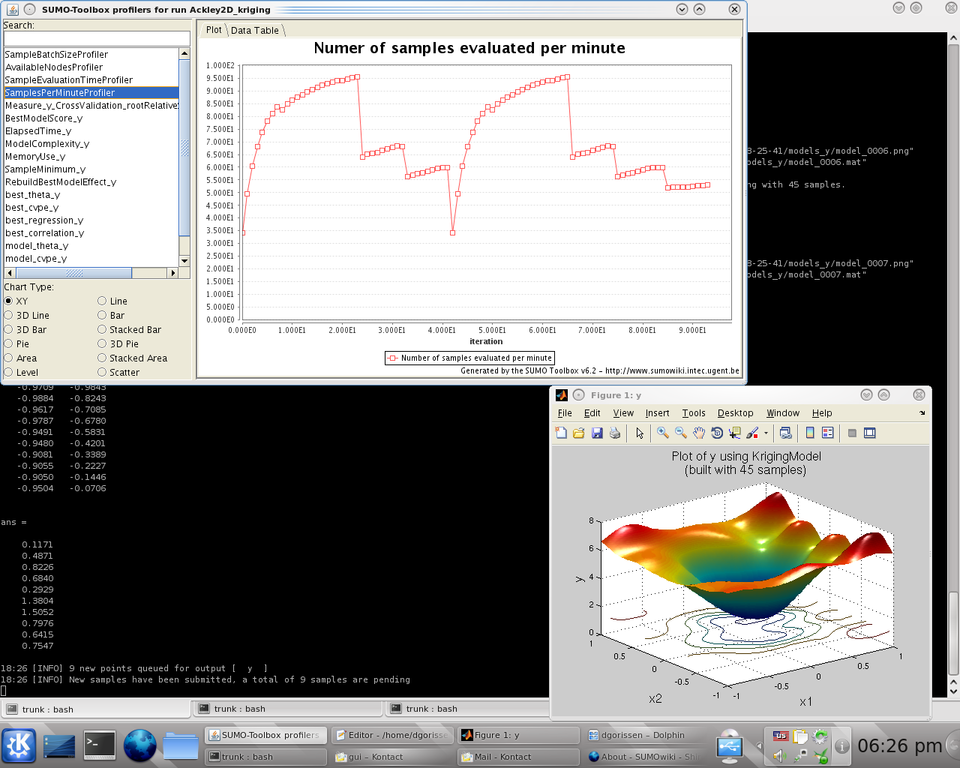This screenshot has width=960, height=768.
Task: Enable the Data Cursor tool
Action: click(734, 433)
